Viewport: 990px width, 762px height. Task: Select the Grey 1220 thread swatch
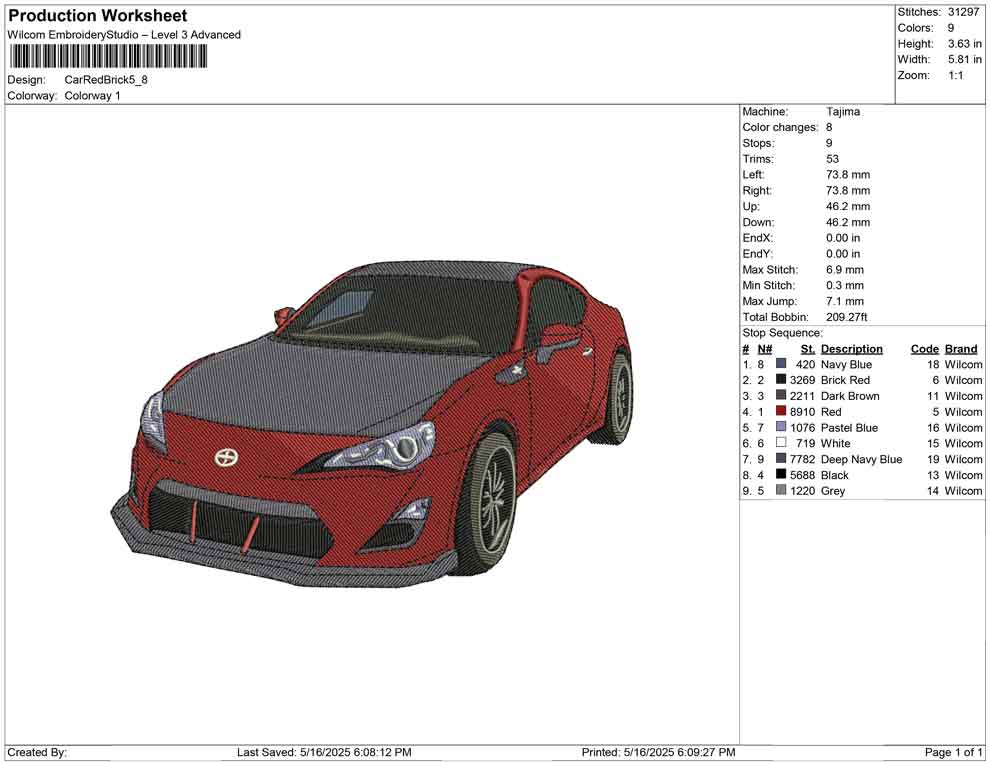781,490
